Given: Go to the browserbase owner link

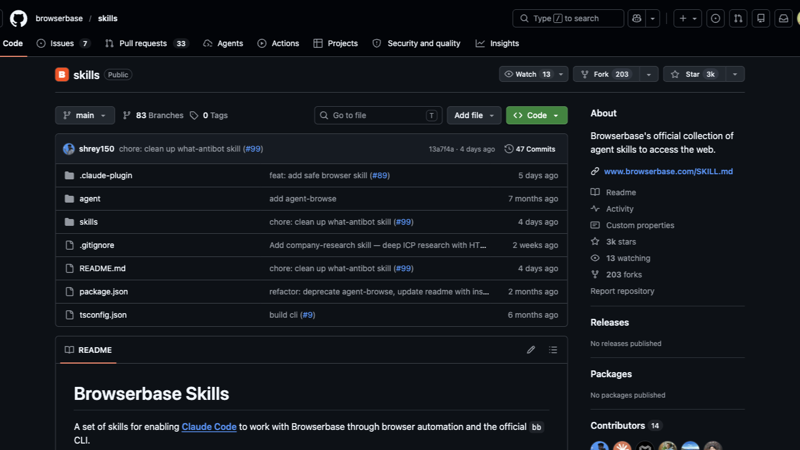Looking at the screenshot, I should pos(59,18).
